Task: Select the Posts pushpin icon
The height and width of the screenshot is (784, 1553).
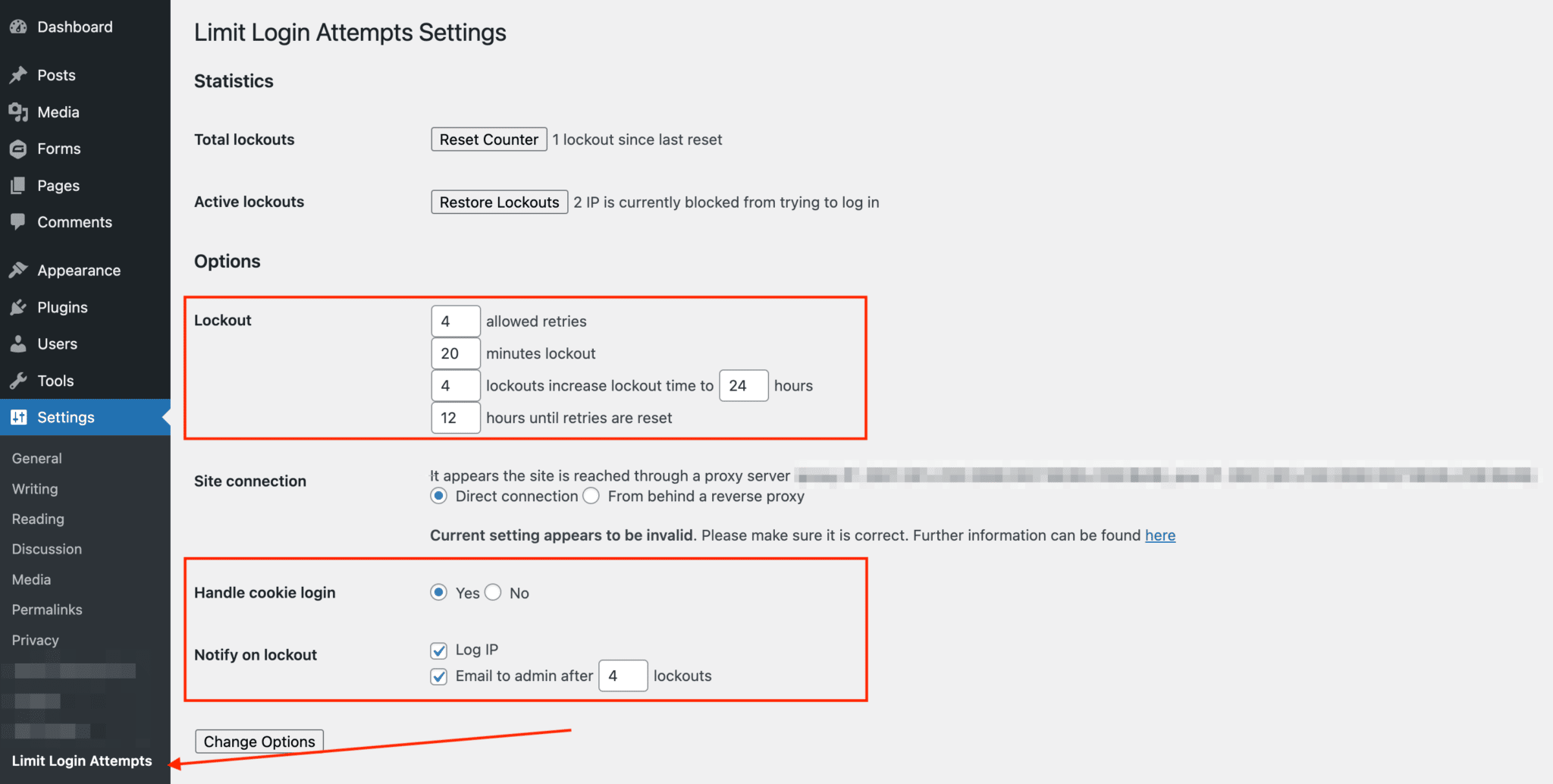Action: [18, 74]
